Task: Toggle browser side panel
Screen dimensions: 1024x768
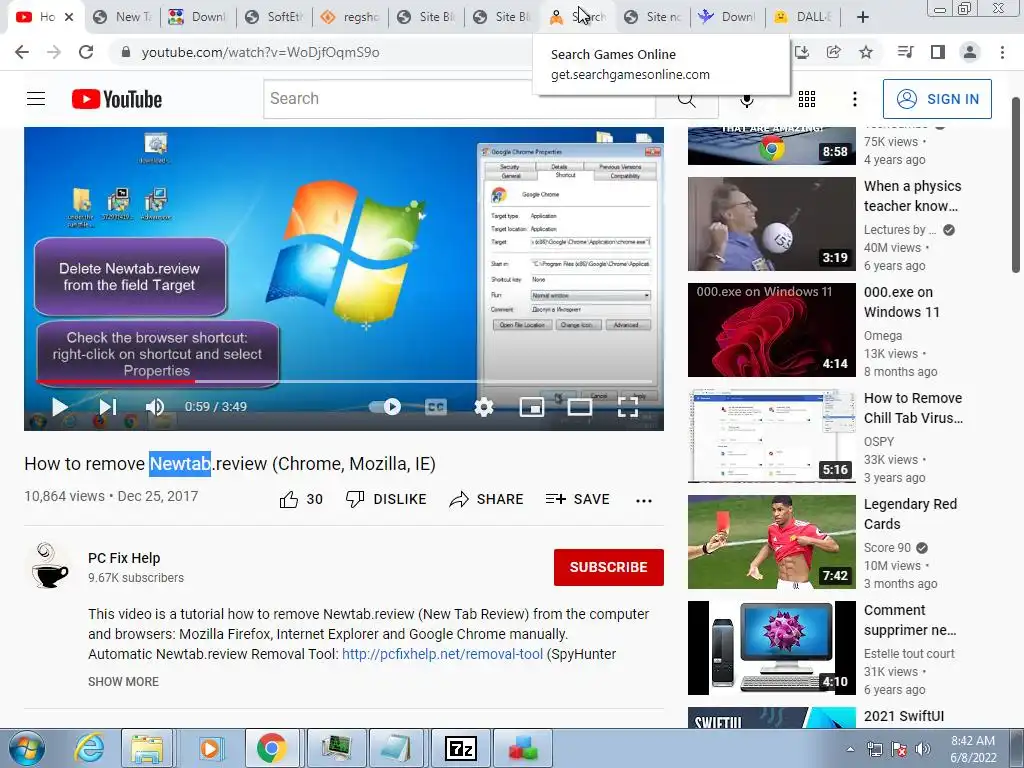Action: tap(938, 52)
